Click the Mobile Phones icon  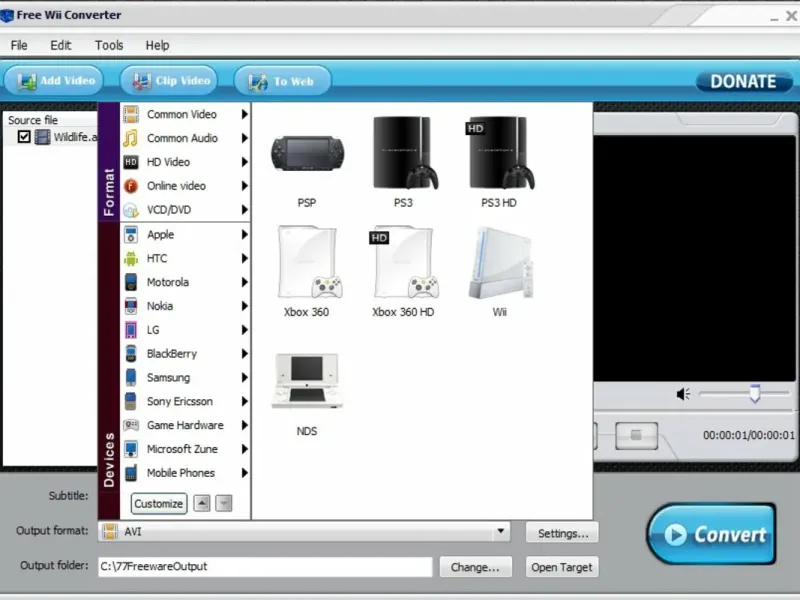[131, 473]
